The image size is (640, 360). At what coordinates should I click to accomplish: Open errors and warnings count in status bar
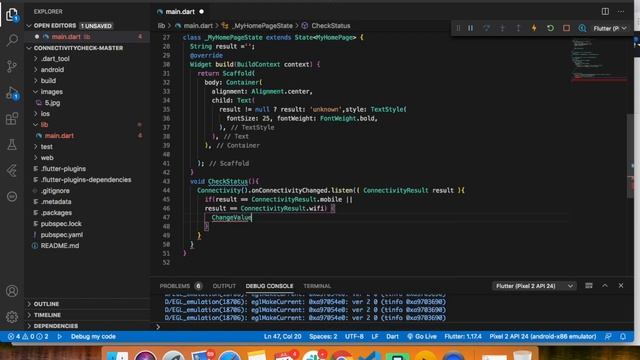click(28, 336)
